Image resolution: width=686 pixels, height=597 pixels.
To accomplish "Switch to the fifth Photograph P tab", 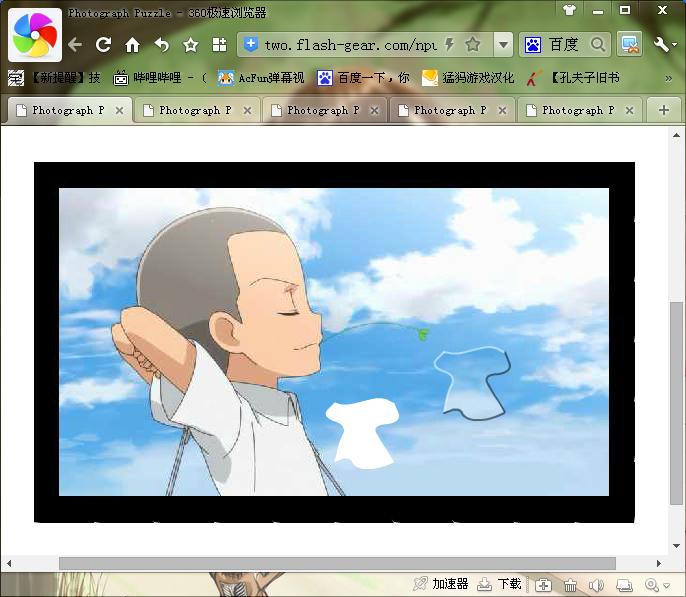I will coord(578,110).
